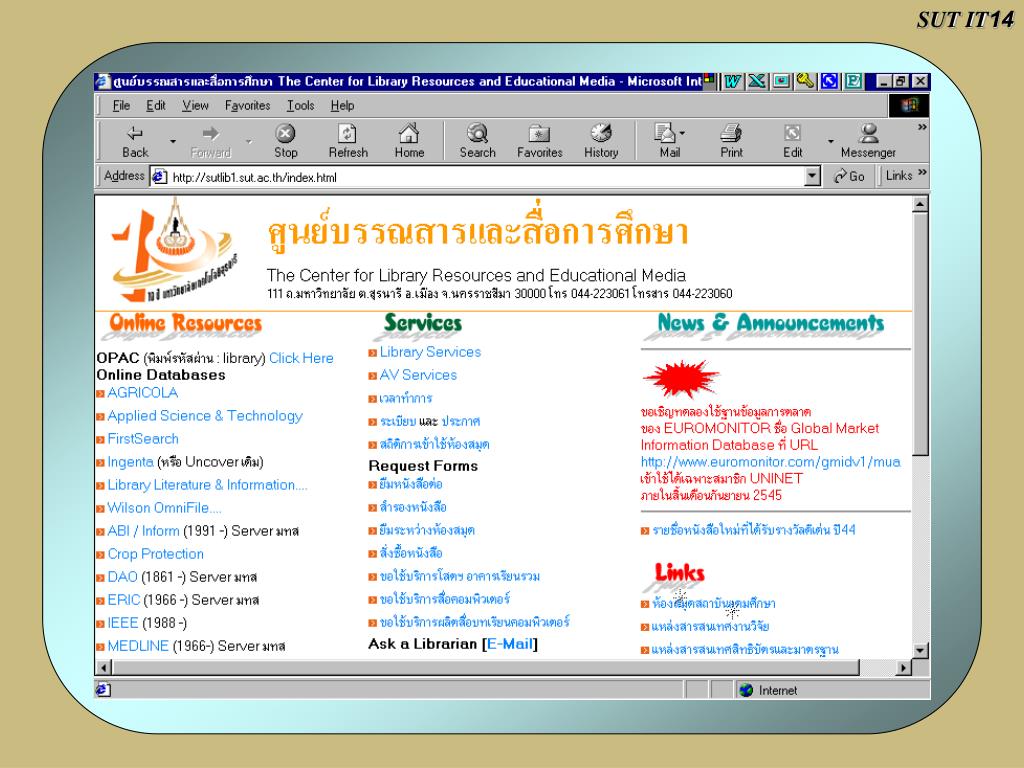Click the vertical scrollbar up arrow
This screenshot has height=768, width=1024.
point(920,204)
